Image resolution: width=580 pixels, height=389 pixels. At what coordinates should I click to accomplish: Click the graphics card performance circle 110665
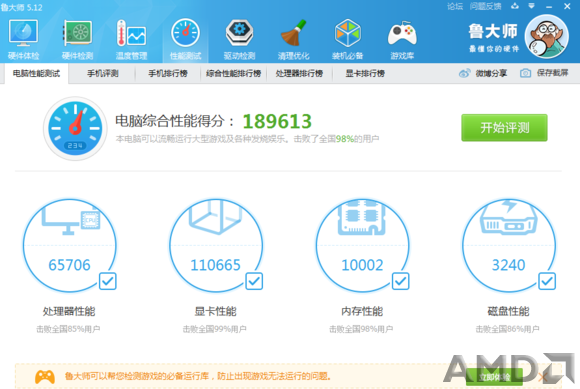click(216, 246)
